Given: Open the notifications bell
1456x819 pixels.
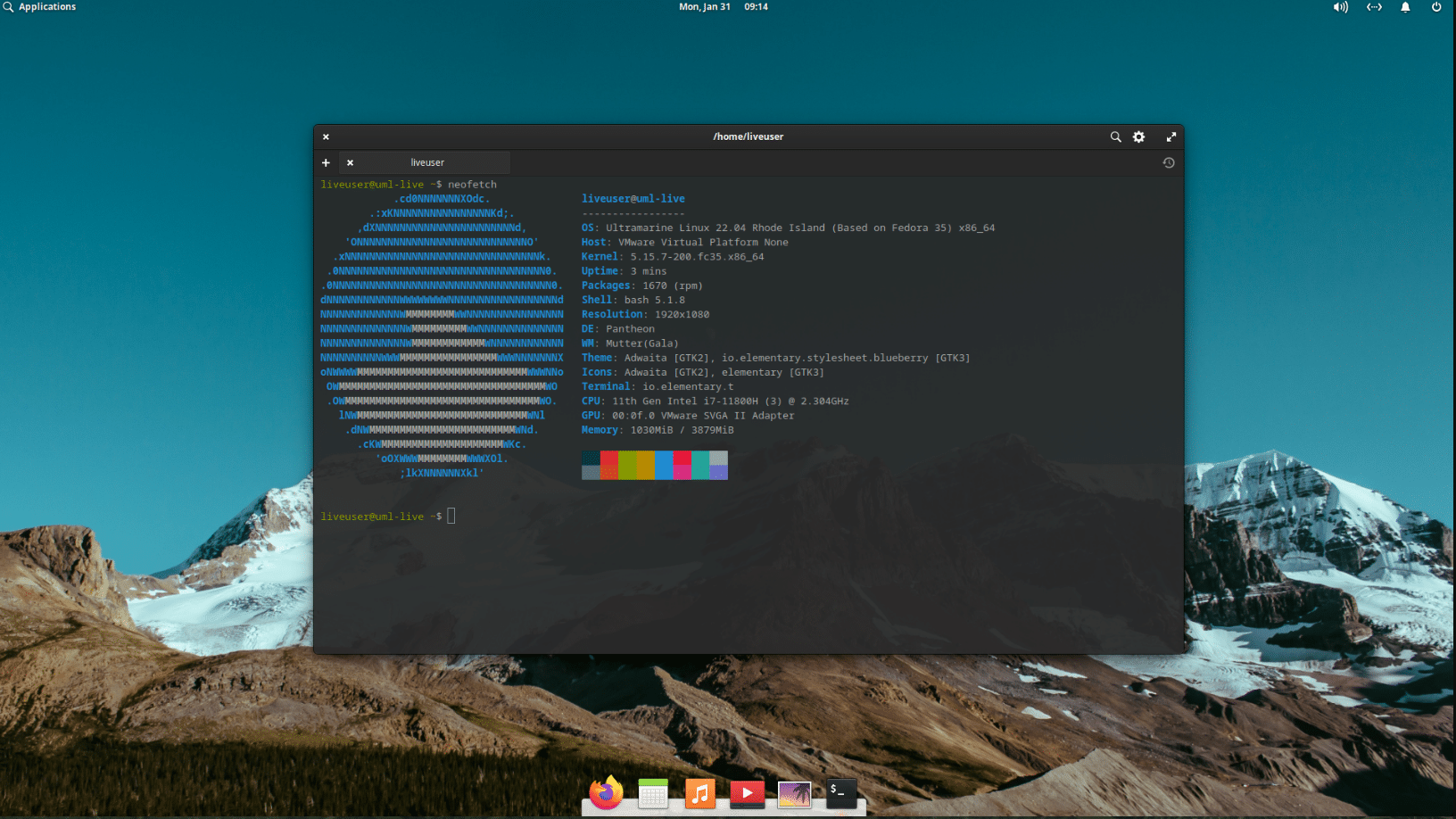Looking at the screenshot, I should click(x=1405, y=6).
